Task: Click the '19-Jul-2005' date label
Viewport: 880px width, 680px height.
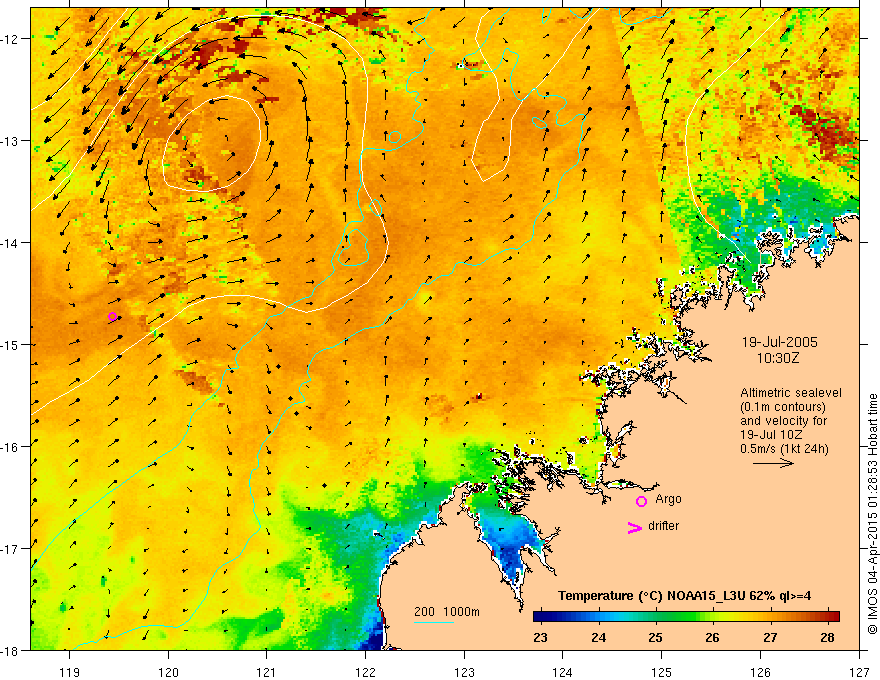Action: pos(780,342)
